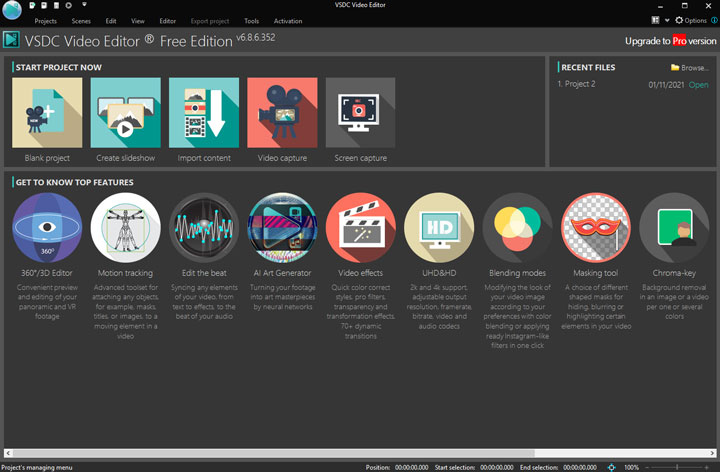
Task: Click the zoom in plus button
Action: 707,467
